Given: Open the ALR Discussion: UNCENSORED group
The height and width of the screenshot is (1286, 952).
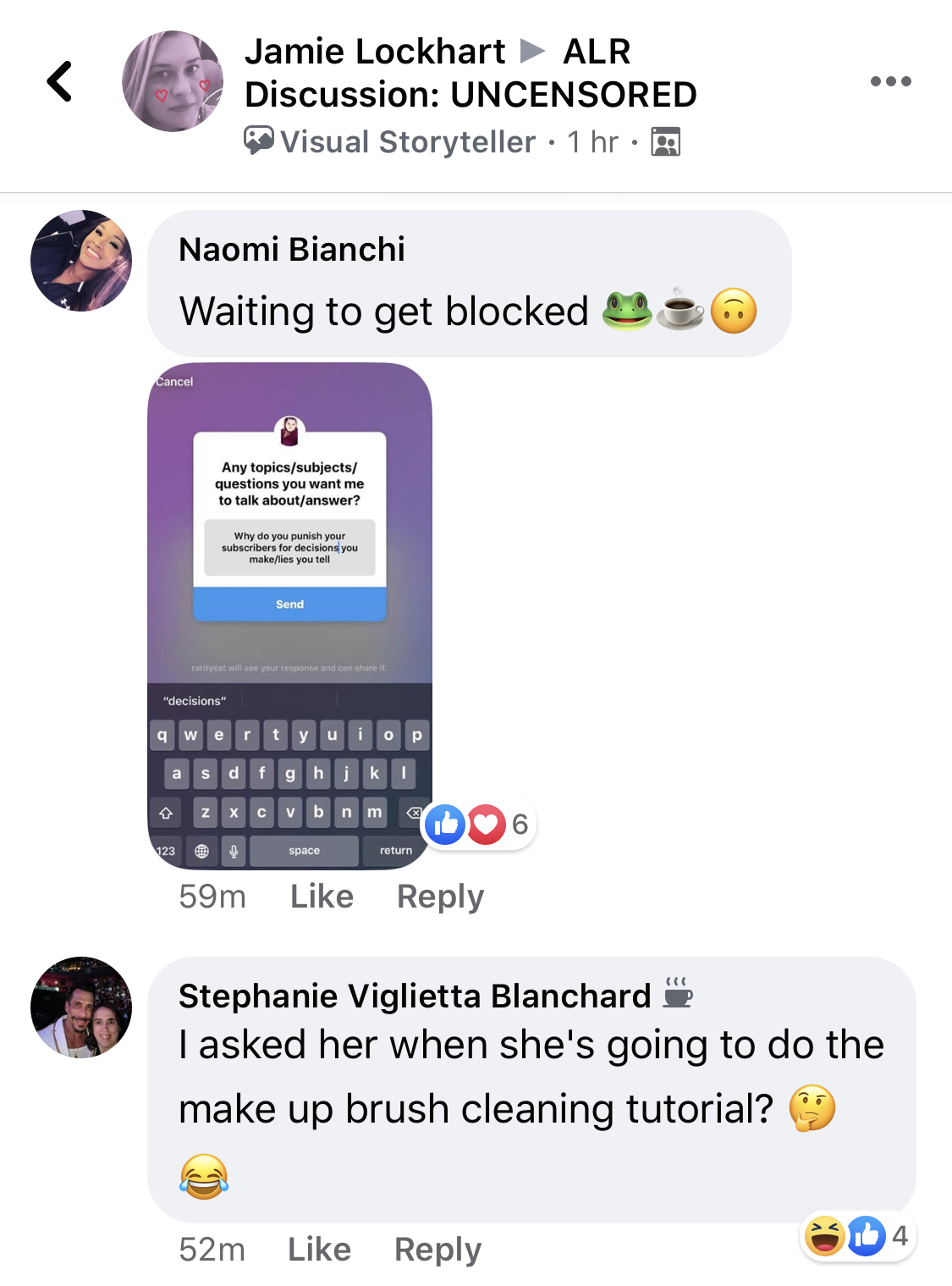Looking at the screenshot, I should [x=470, y=73].
